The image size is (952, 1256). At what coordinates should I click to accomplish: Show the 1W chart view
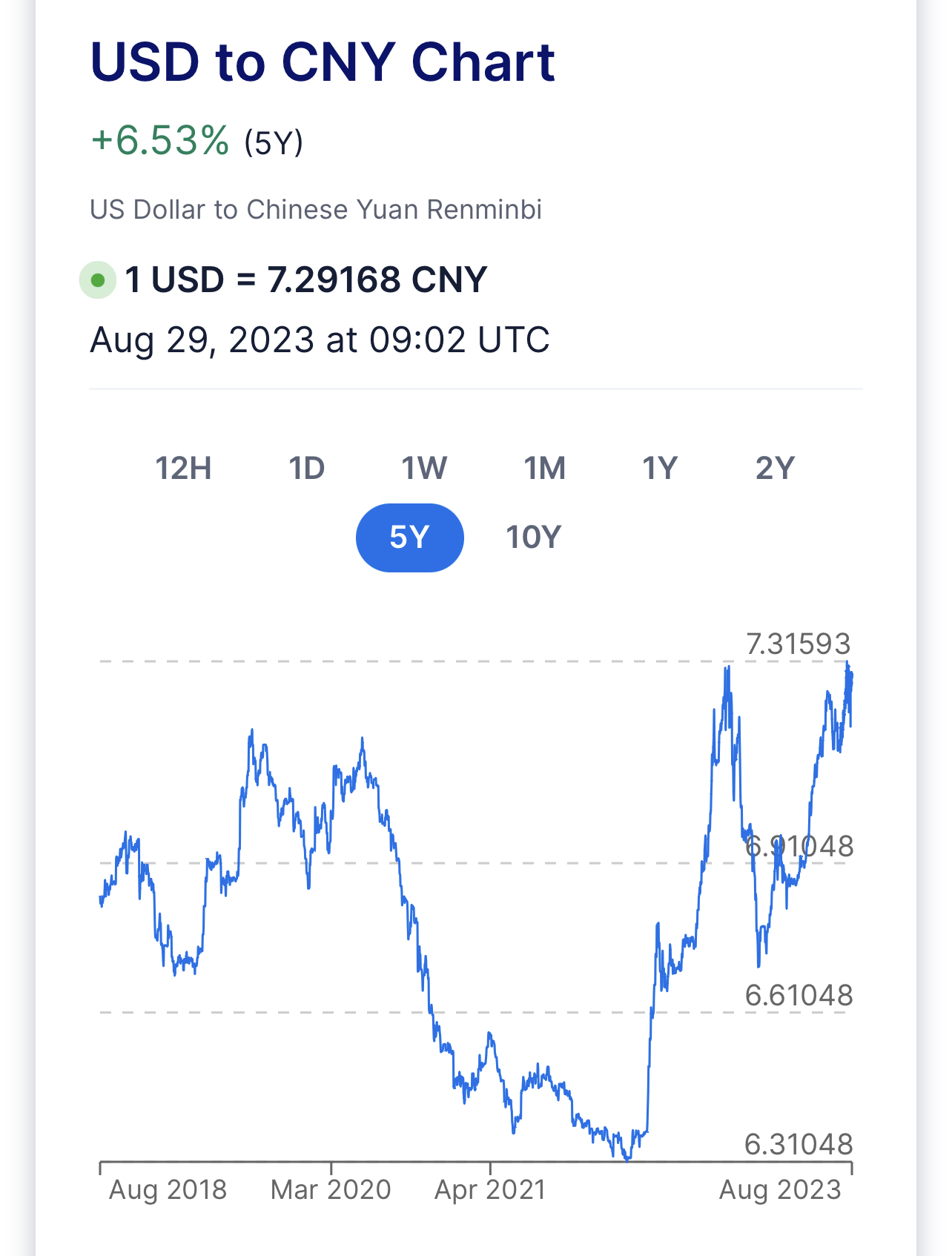coord(424,469)
